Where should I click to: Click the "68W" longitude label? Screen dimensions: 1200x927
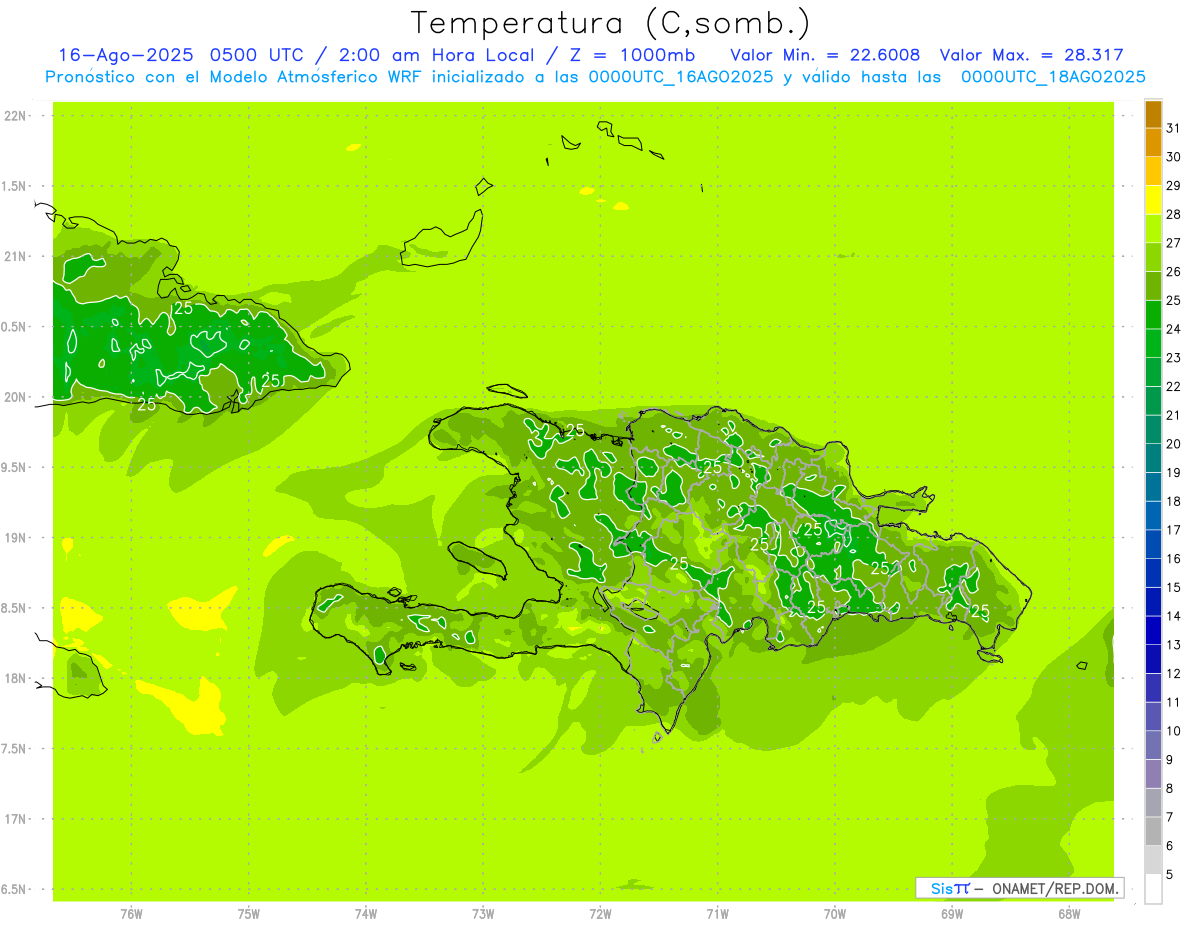[1069, 914]
